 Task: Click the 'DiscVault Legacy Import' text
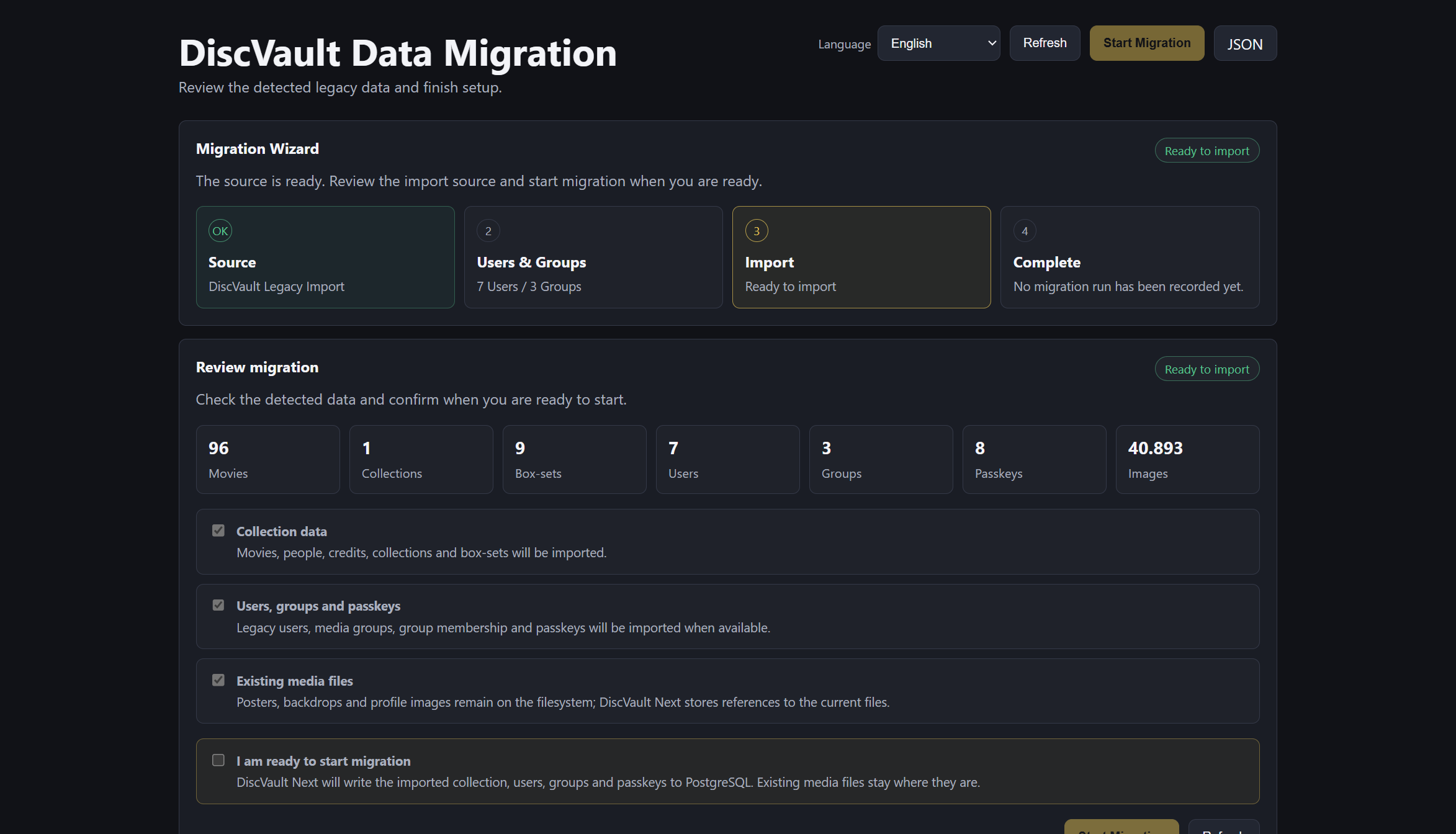(x=276, y=287)
